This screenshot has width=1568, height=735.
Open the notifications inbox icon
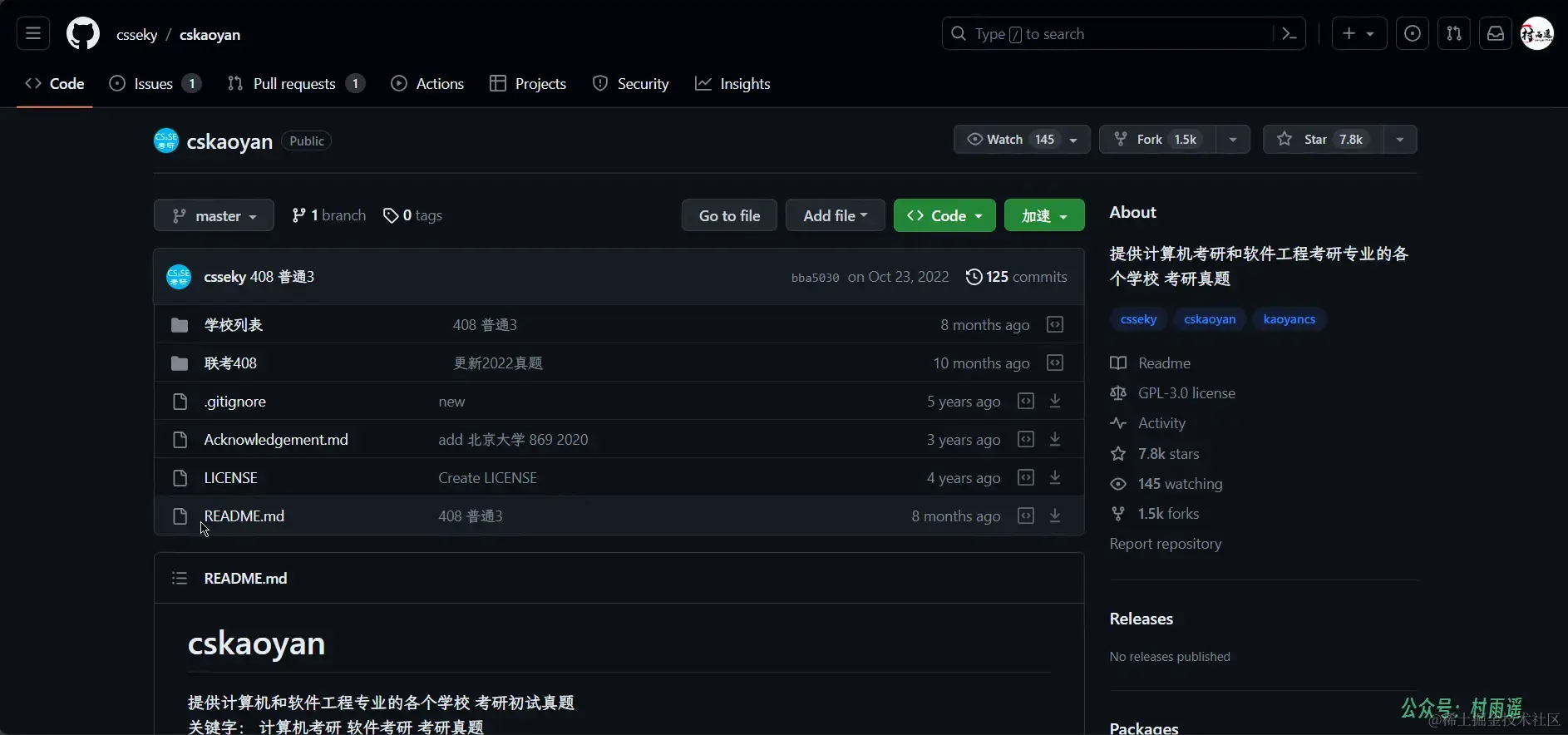pyautogui.click(x=1495, y=34)
